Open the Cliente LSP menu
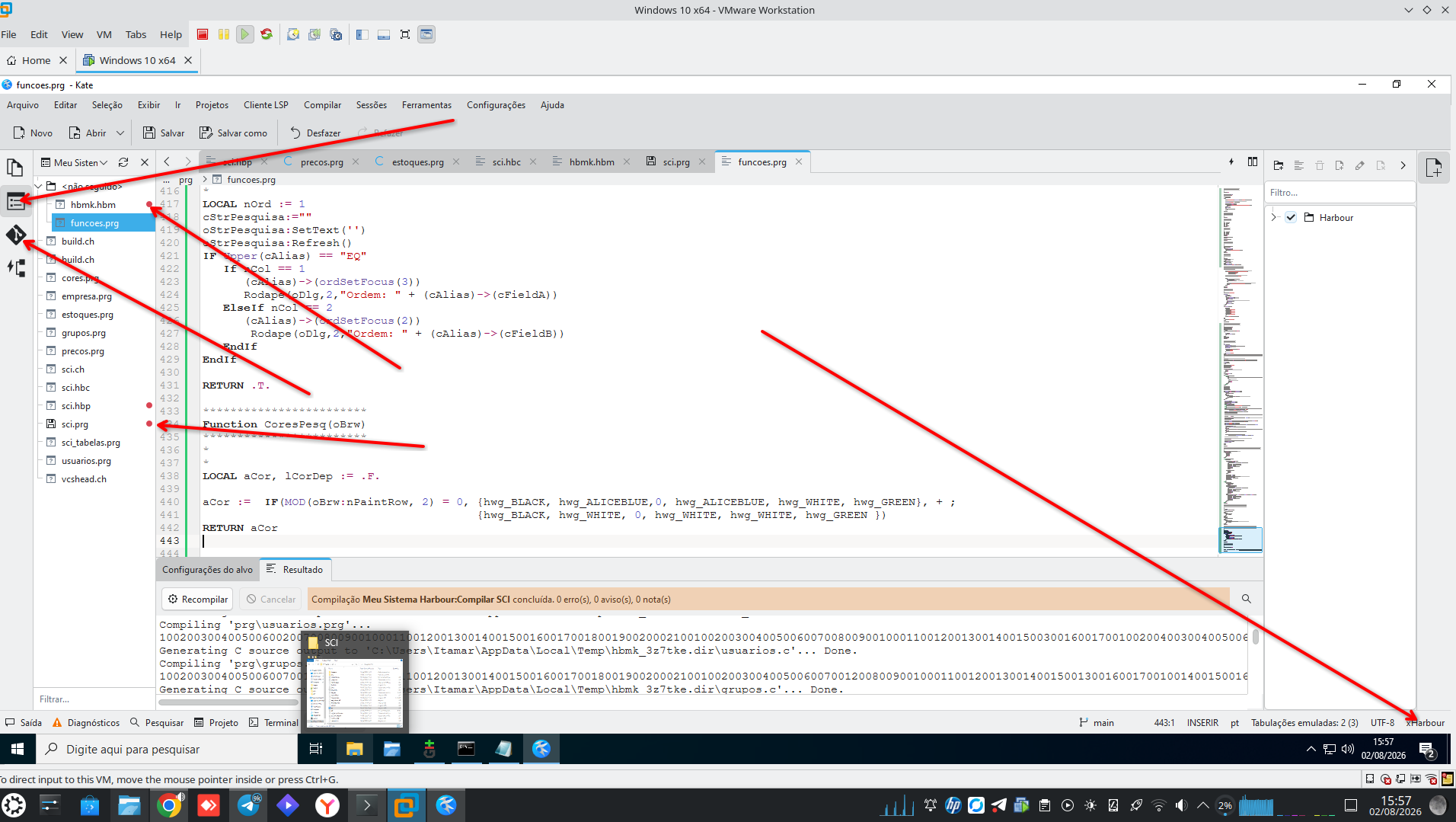The image size is (1456, 822). pyautogui.click(x=266, y=105)
